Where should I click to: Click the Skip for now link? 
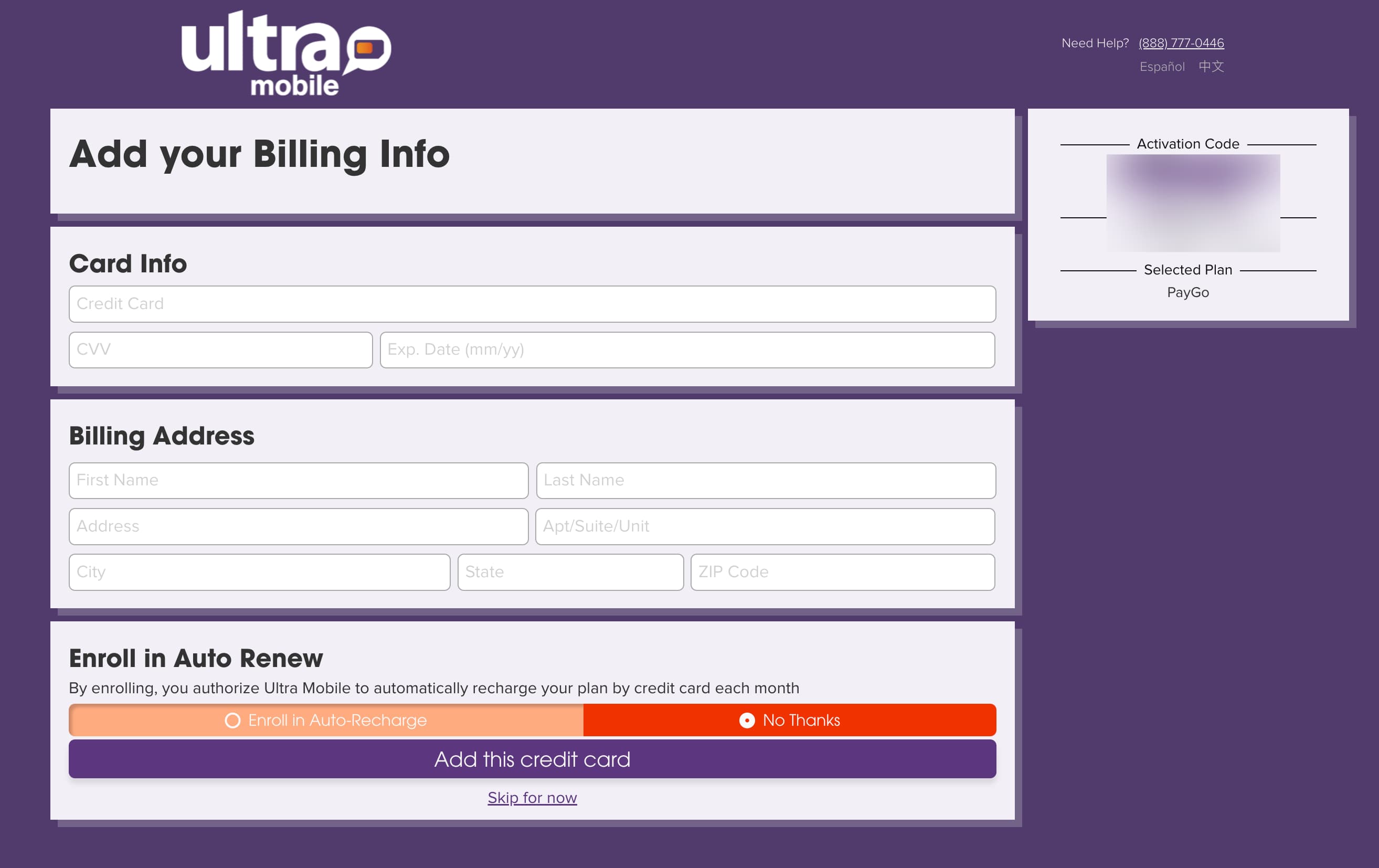[532, 797]
